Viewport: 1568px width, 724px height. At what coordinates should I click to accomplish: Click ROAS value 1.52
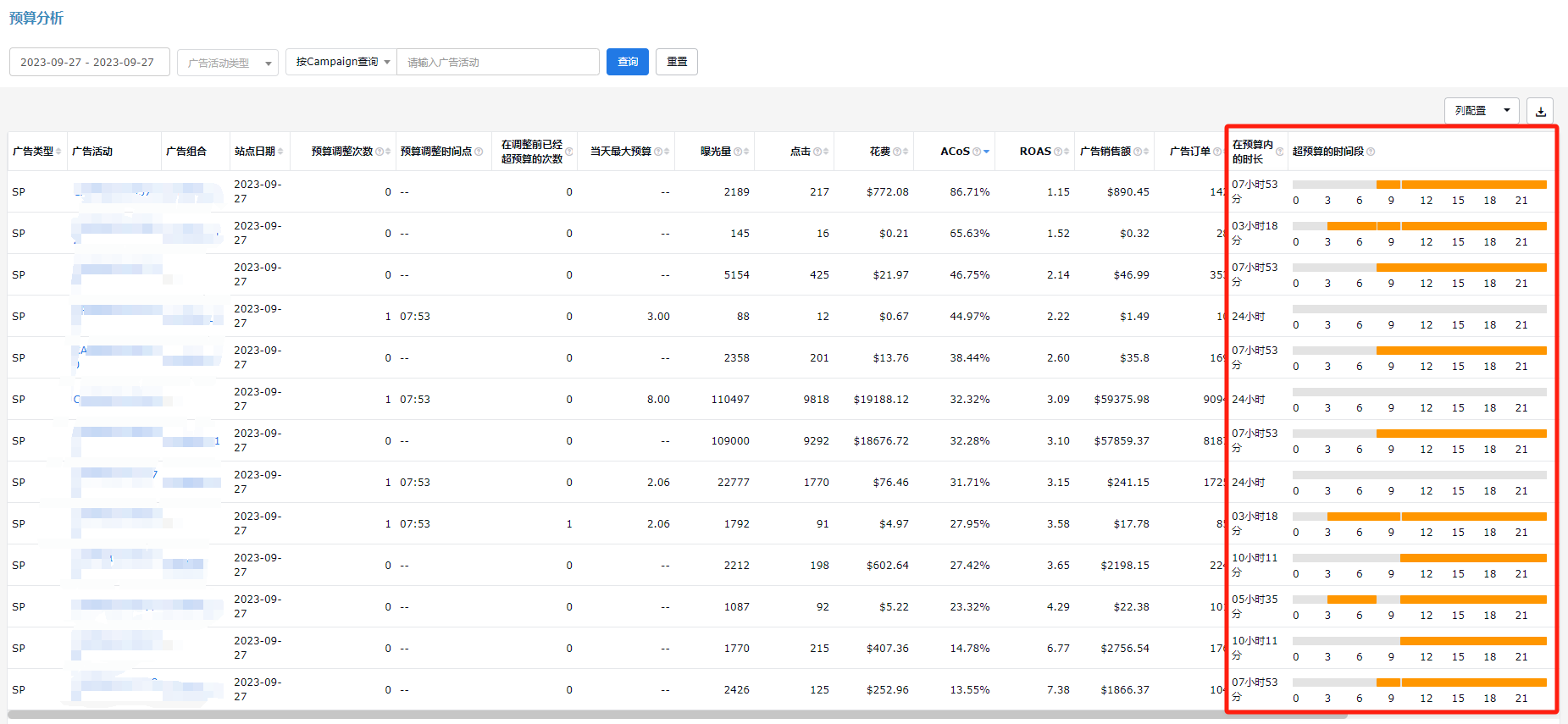tap(1058, 234)
